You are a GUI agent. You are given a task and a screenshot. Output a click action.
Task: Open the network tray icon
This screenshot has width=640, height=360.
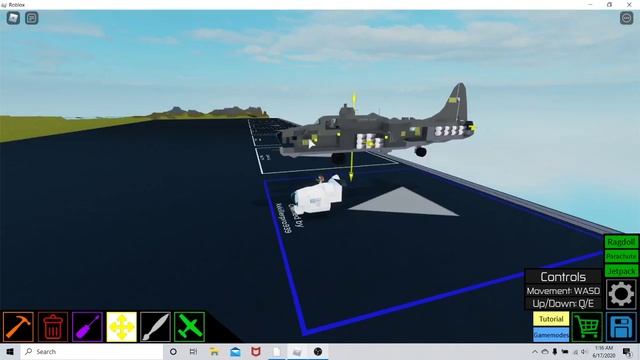coord(576,351)
